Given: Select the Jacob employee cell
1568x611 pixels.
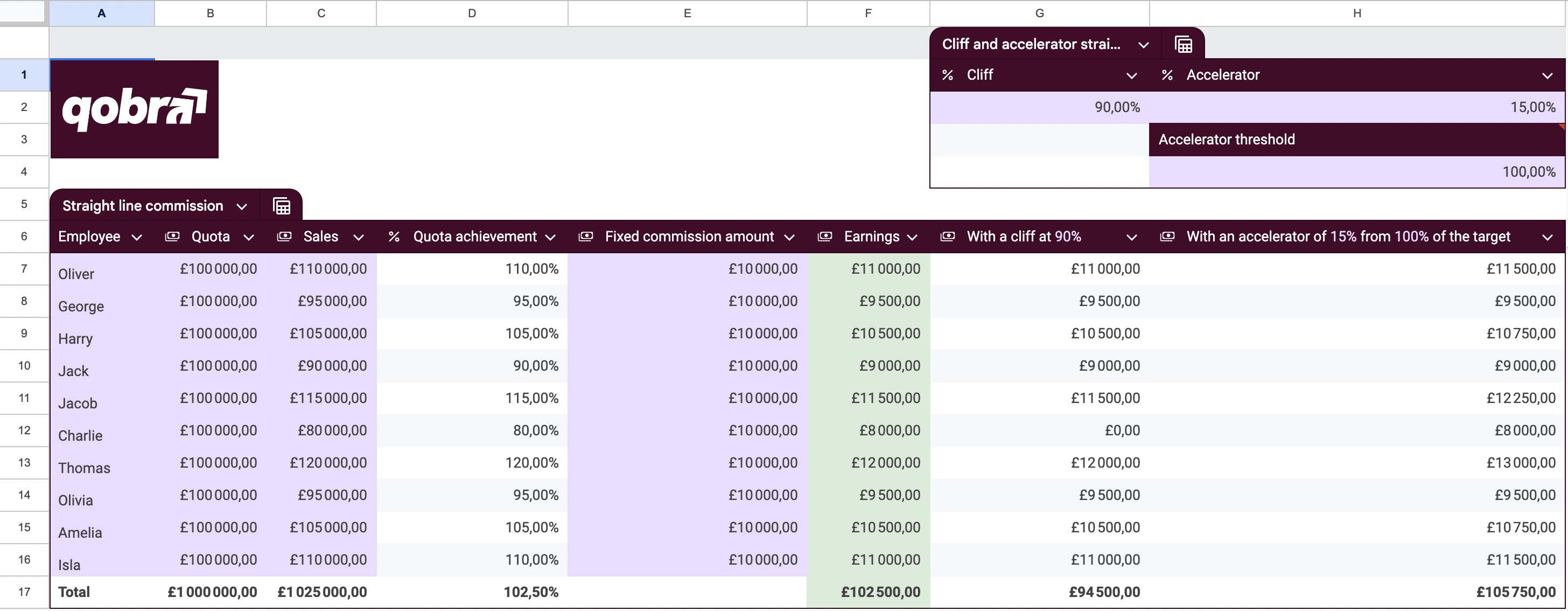Looking at the screenshot, I should coord(102,398).
